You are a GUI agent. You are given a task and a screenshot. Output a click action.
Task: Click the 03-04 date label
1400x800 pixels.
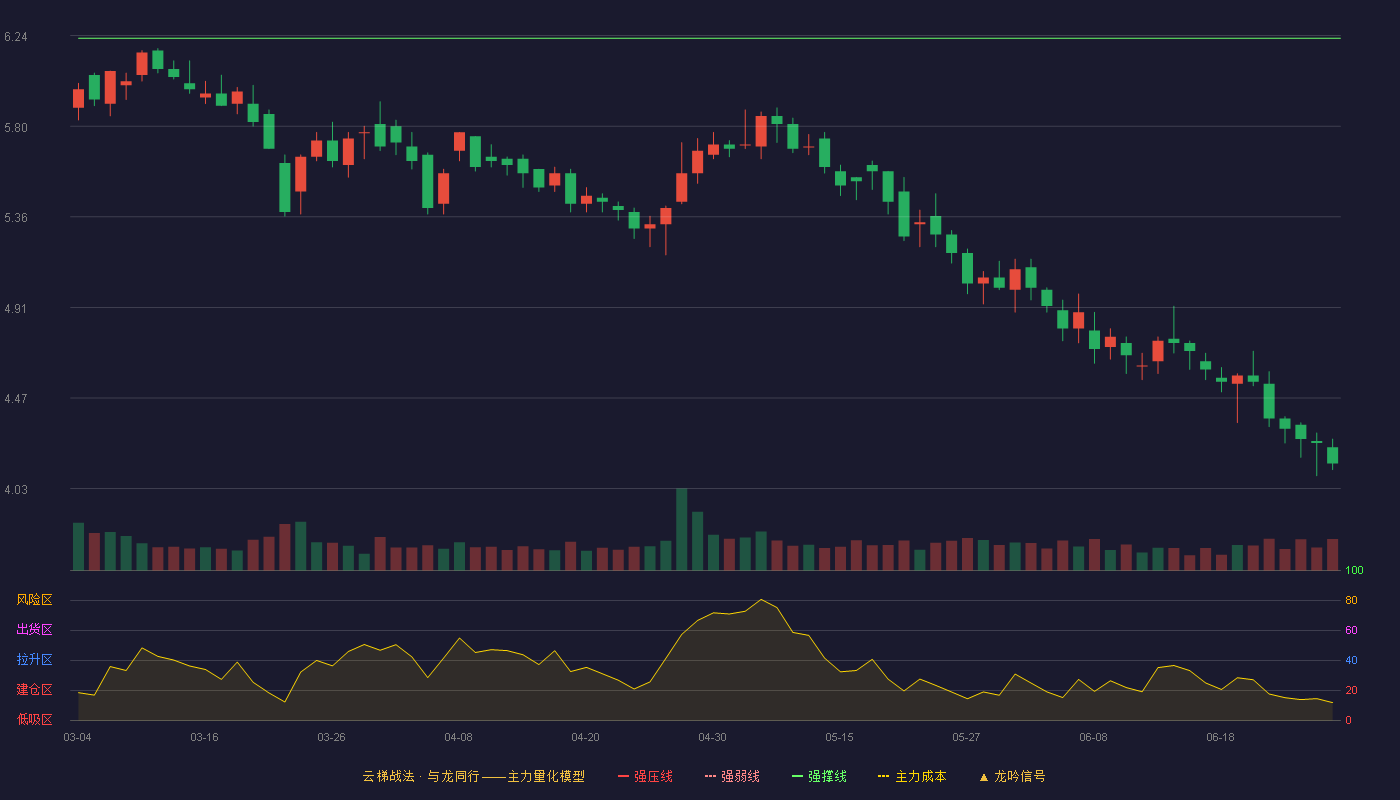77,737
